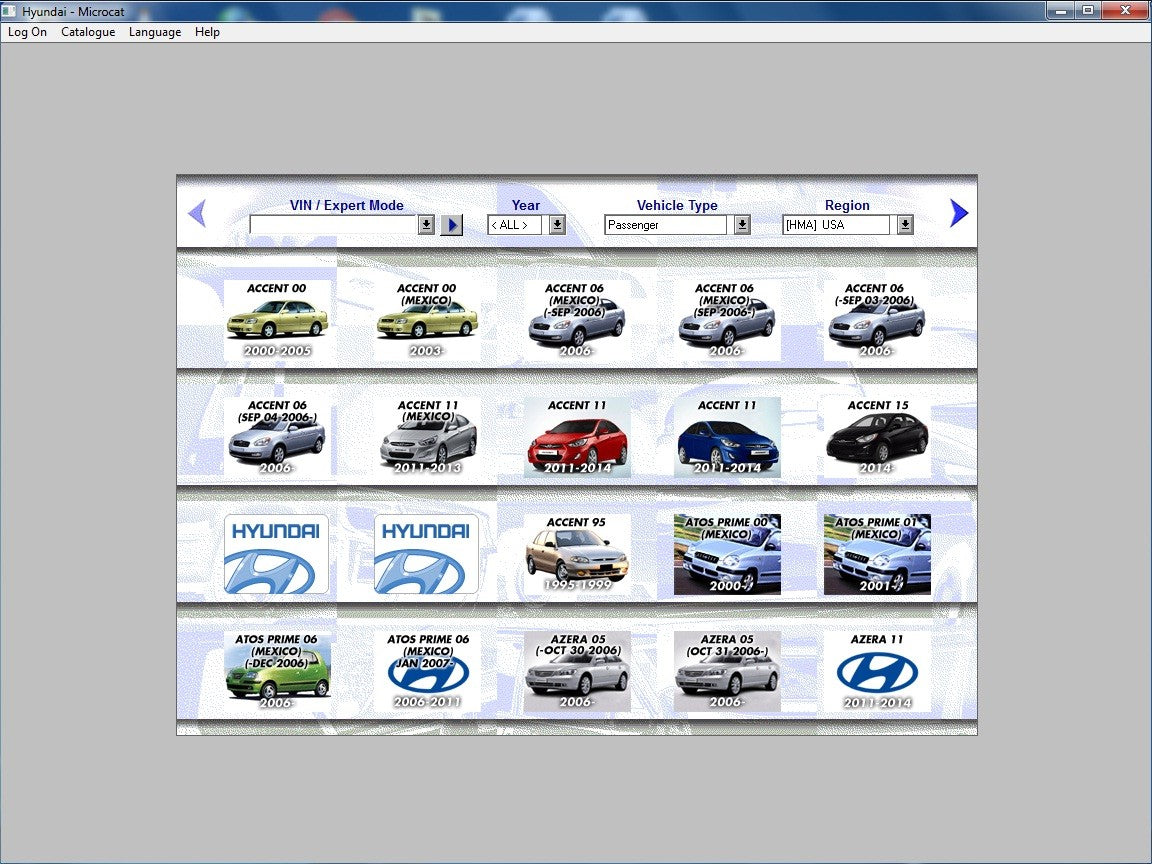Viewport: 1152px width, 864px height.
Task: Click the right blue next-page arrow
Action: point(958,213)
